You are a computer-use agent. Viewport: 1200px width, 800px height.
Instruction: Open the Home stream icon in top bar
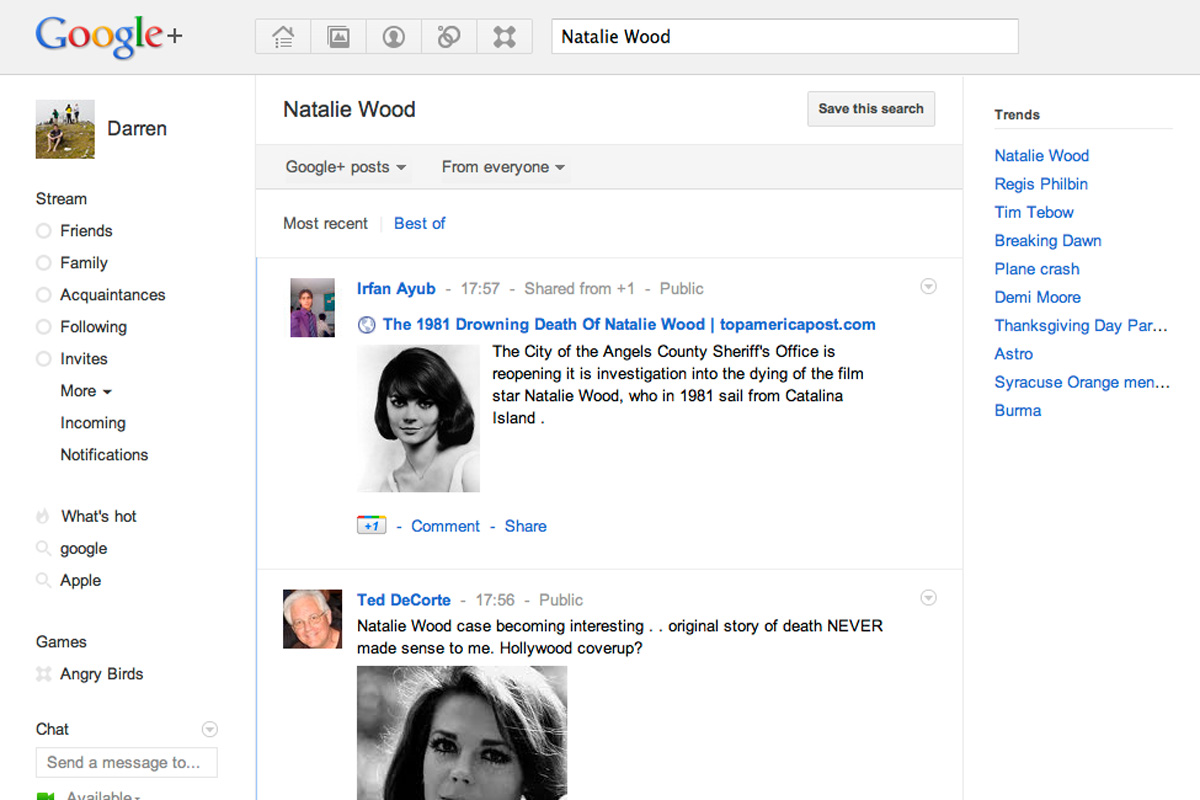282,36
